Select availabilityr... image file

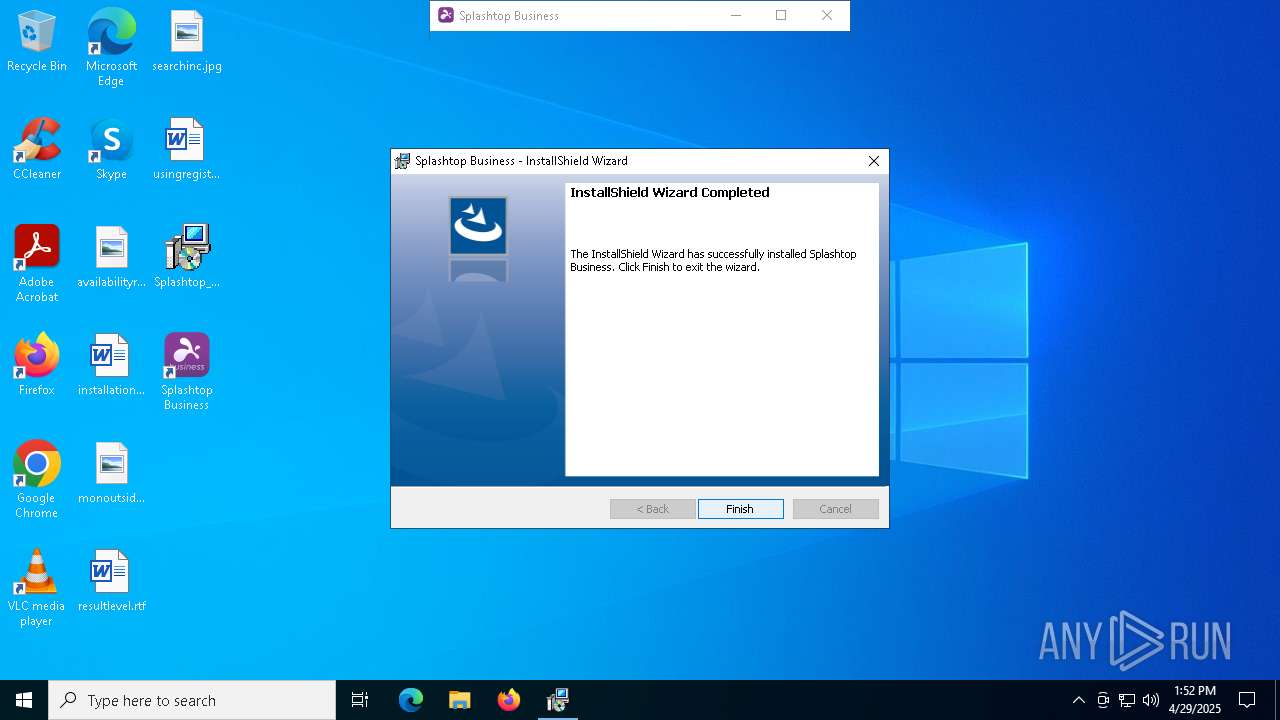pyautogui.click(x=111, y=258)
